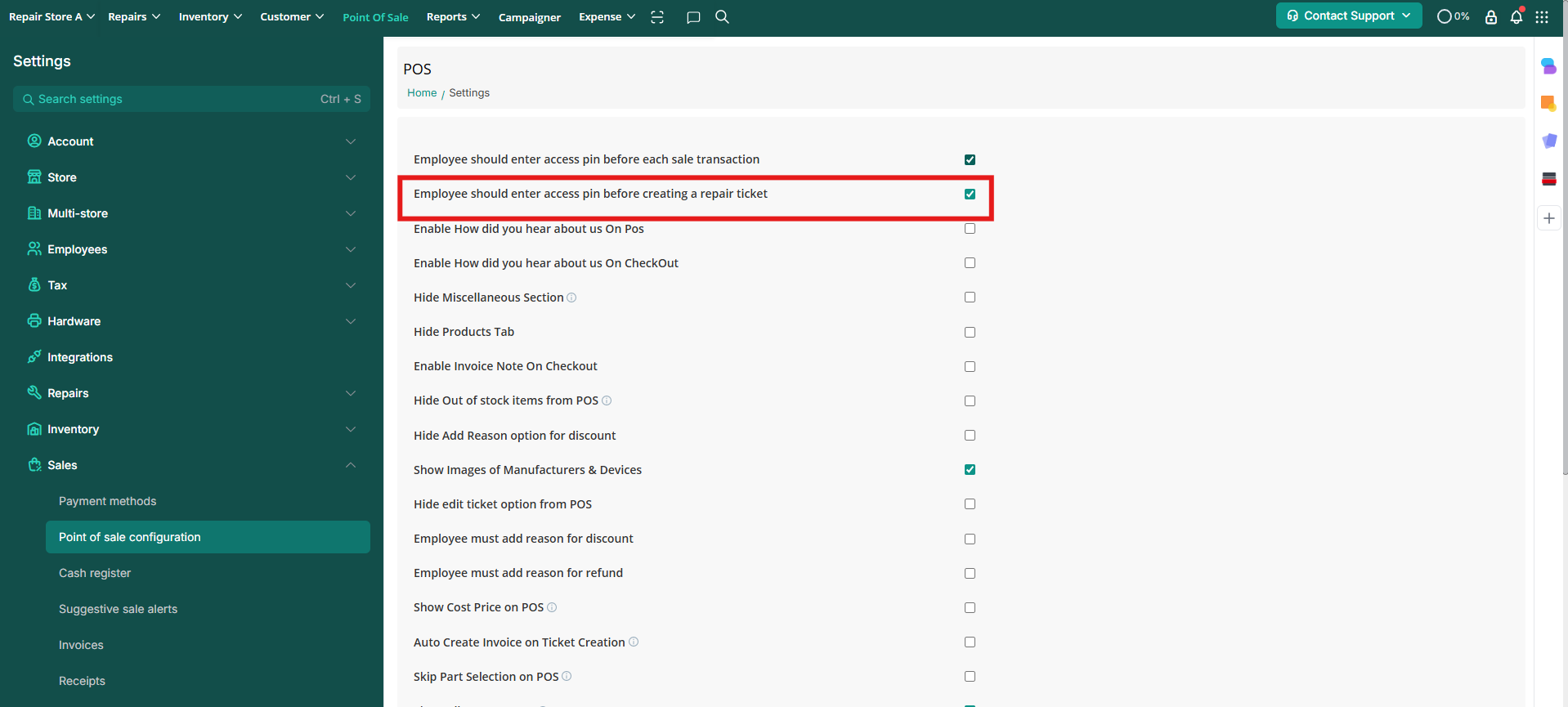
Task: Click info icon next to Hide Miscellaneous Section
Action: [x=571, y=298]
